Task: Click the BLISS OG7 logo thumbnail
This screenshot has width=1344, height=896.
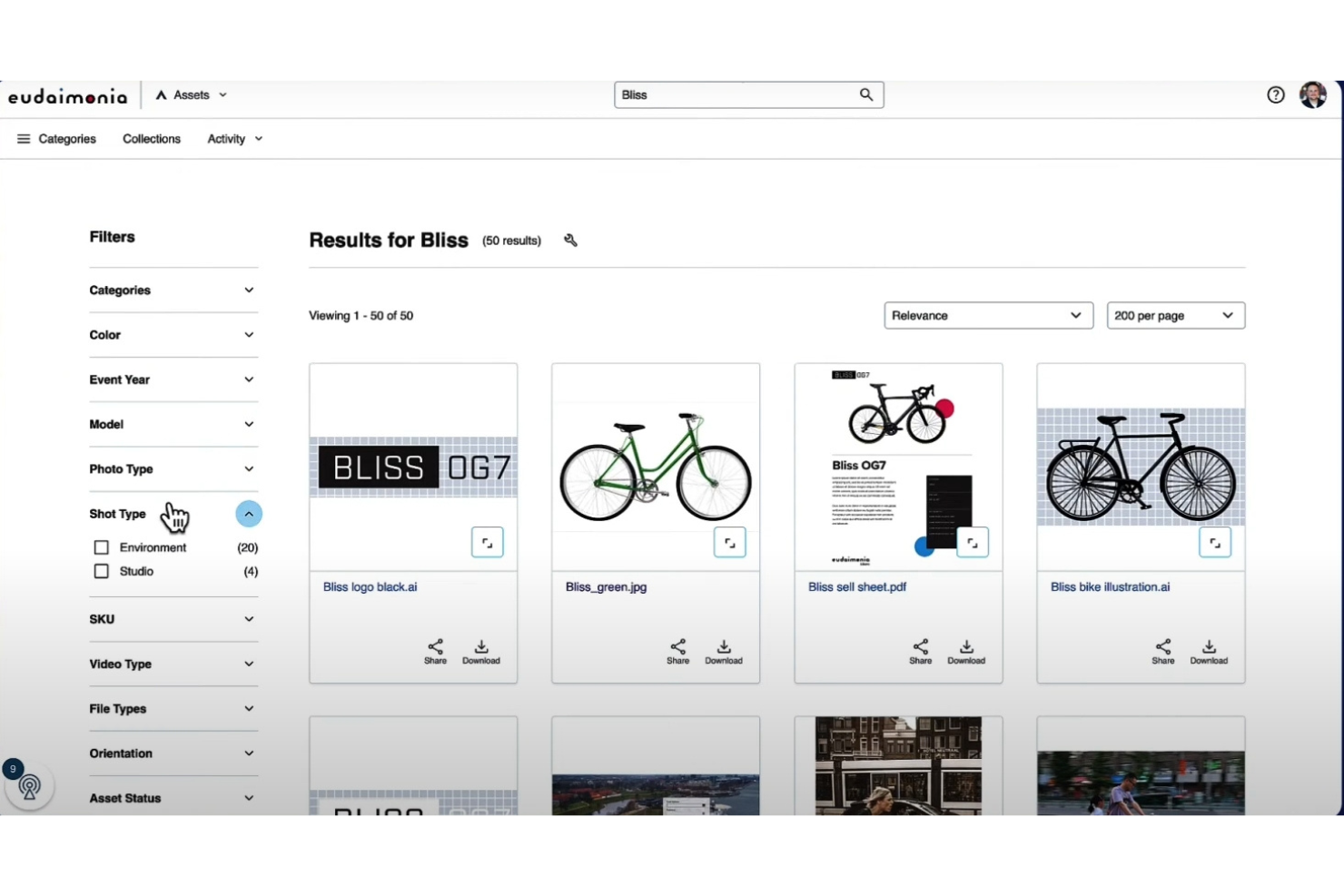Action: (413, 468)
